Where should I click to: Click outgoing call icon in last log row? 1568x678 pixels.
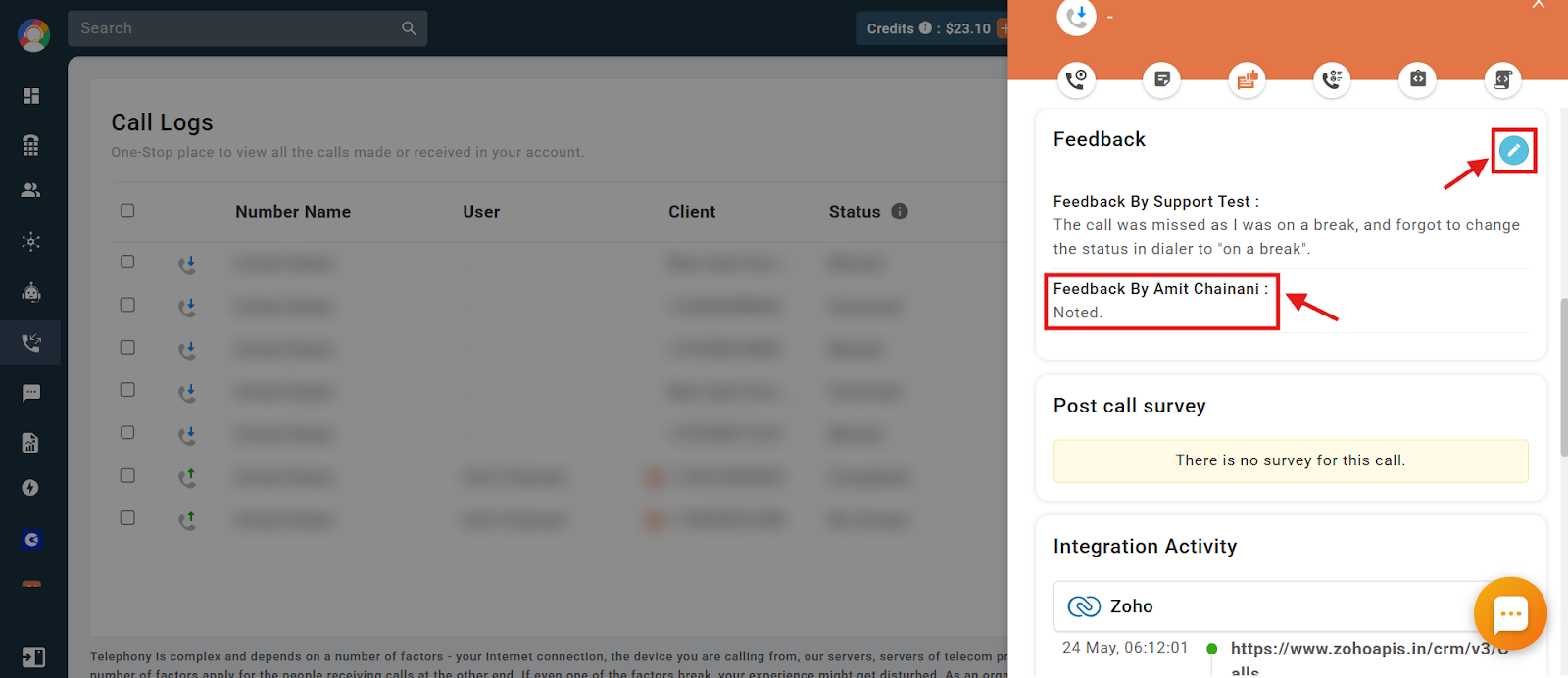187,519
